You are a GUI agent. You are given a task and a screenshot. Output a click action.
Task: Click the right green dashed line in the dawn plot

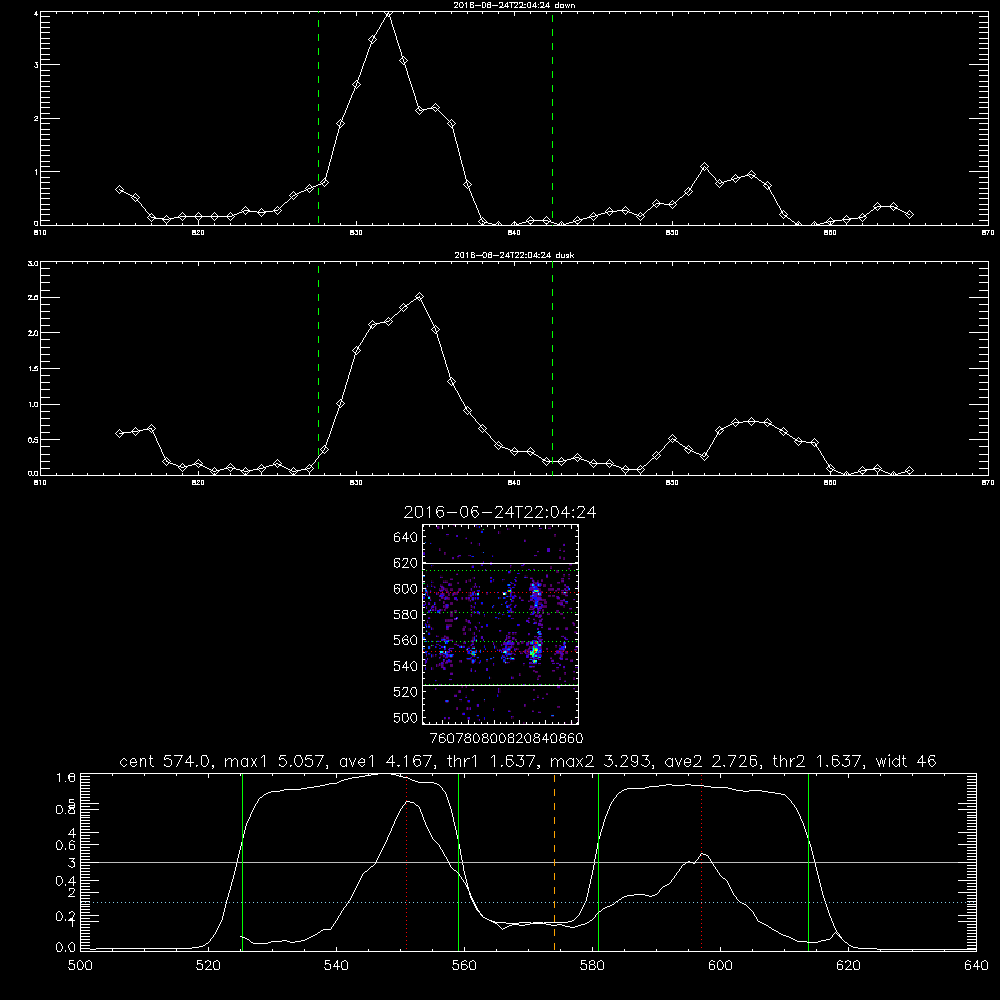(x=552, y=118)
